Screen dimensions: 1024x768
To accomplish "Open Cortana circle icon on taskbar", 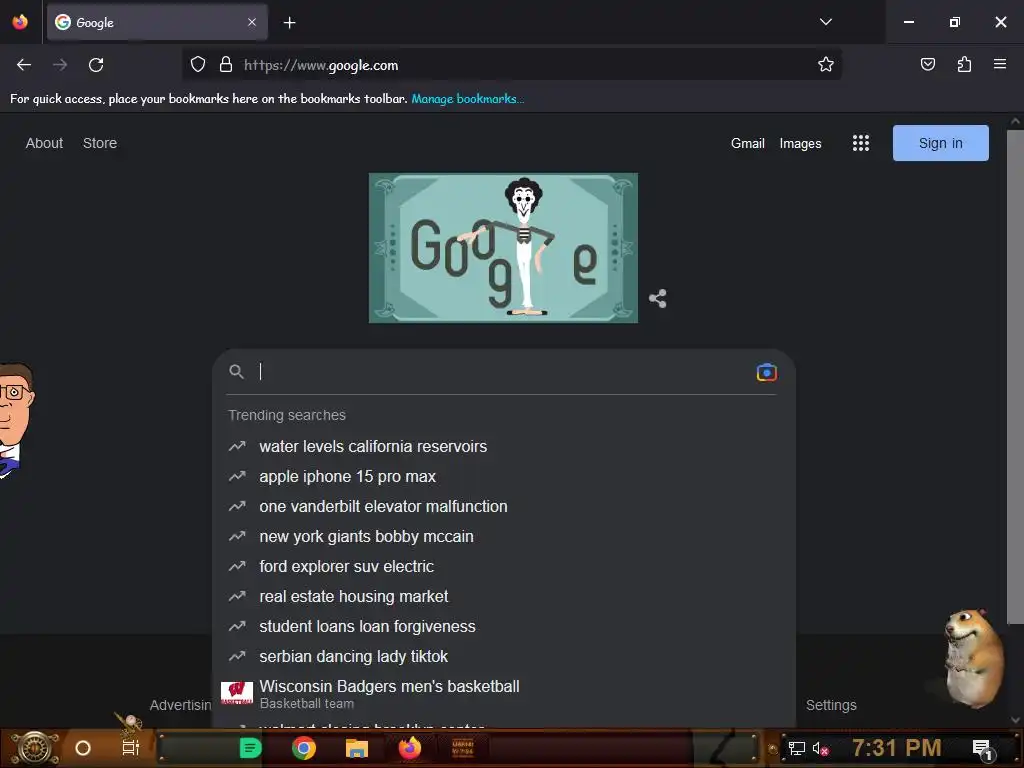I will [83, 748].
